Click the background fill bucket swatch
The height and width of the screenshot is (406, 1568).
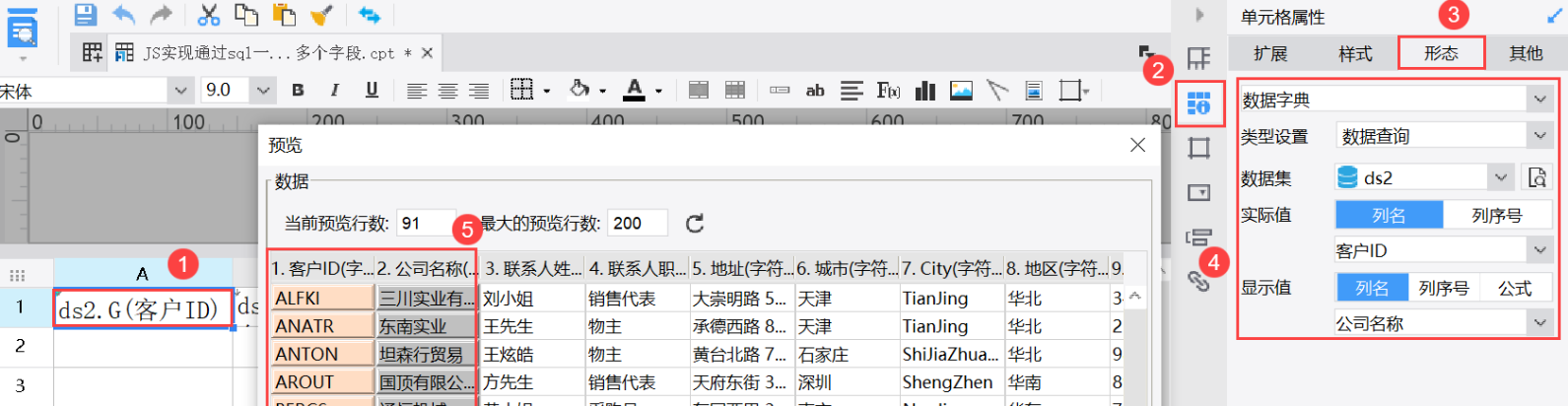tap(579, 90)
